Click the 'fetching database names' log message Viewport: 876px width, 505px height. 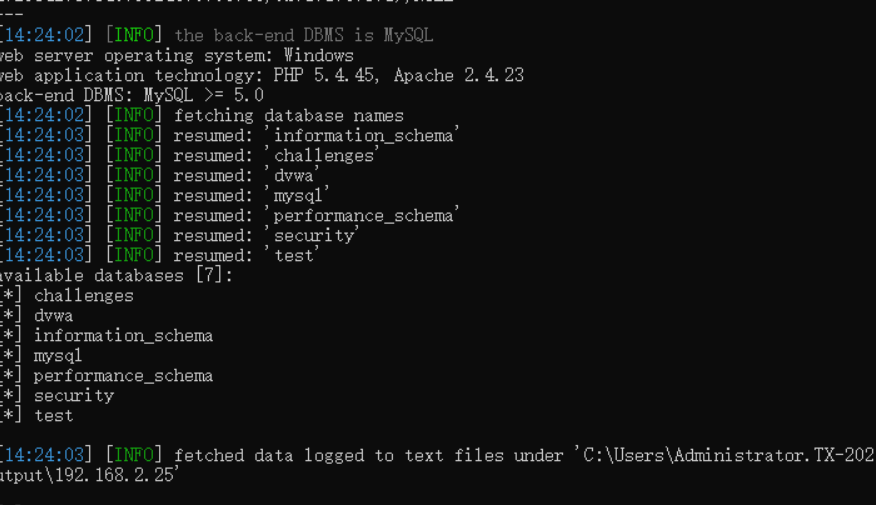click(x=288, y=116)
